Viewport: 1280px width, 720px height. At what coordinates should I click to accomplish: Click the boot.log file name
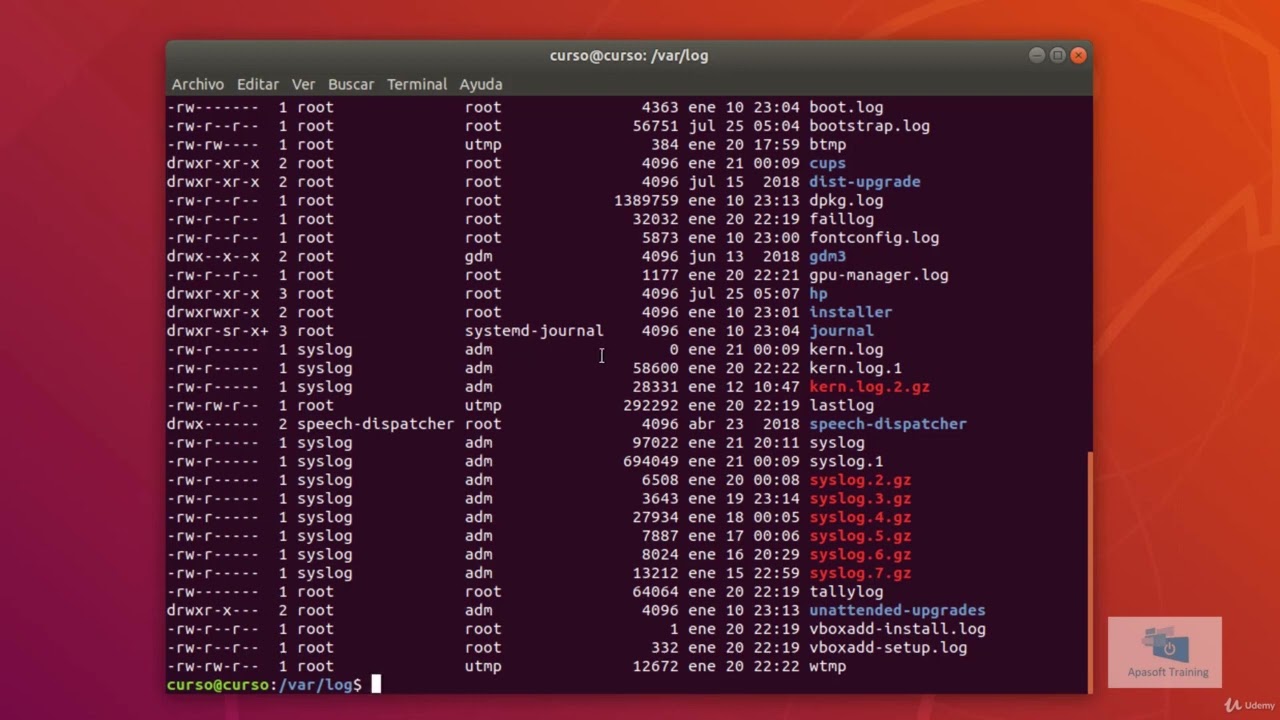click(x=846, y=107)
